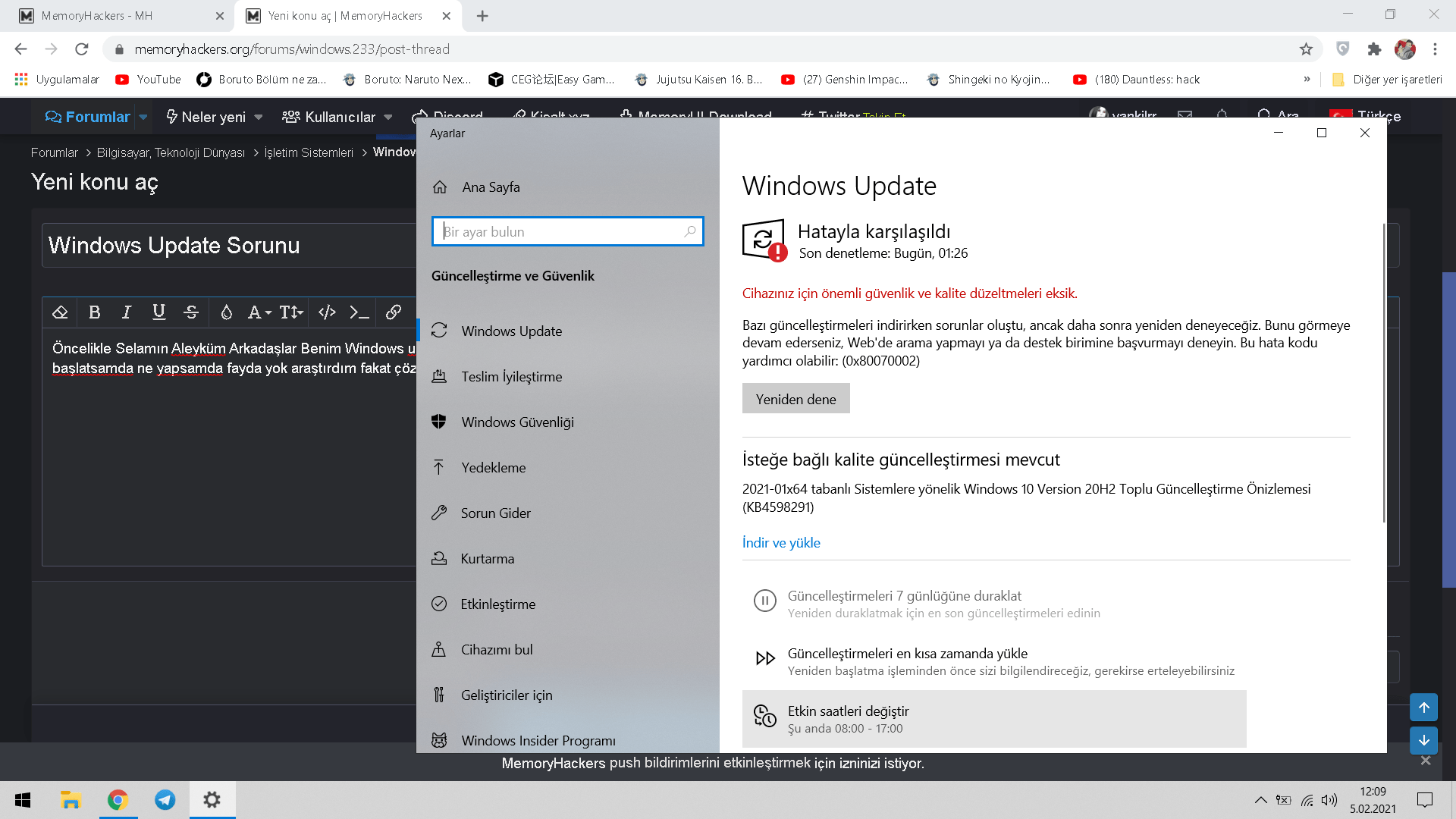Click the Windows Update error status icon
This screenshot has height=819, width=1456.
pyautogui.click(x=764, y=241)
